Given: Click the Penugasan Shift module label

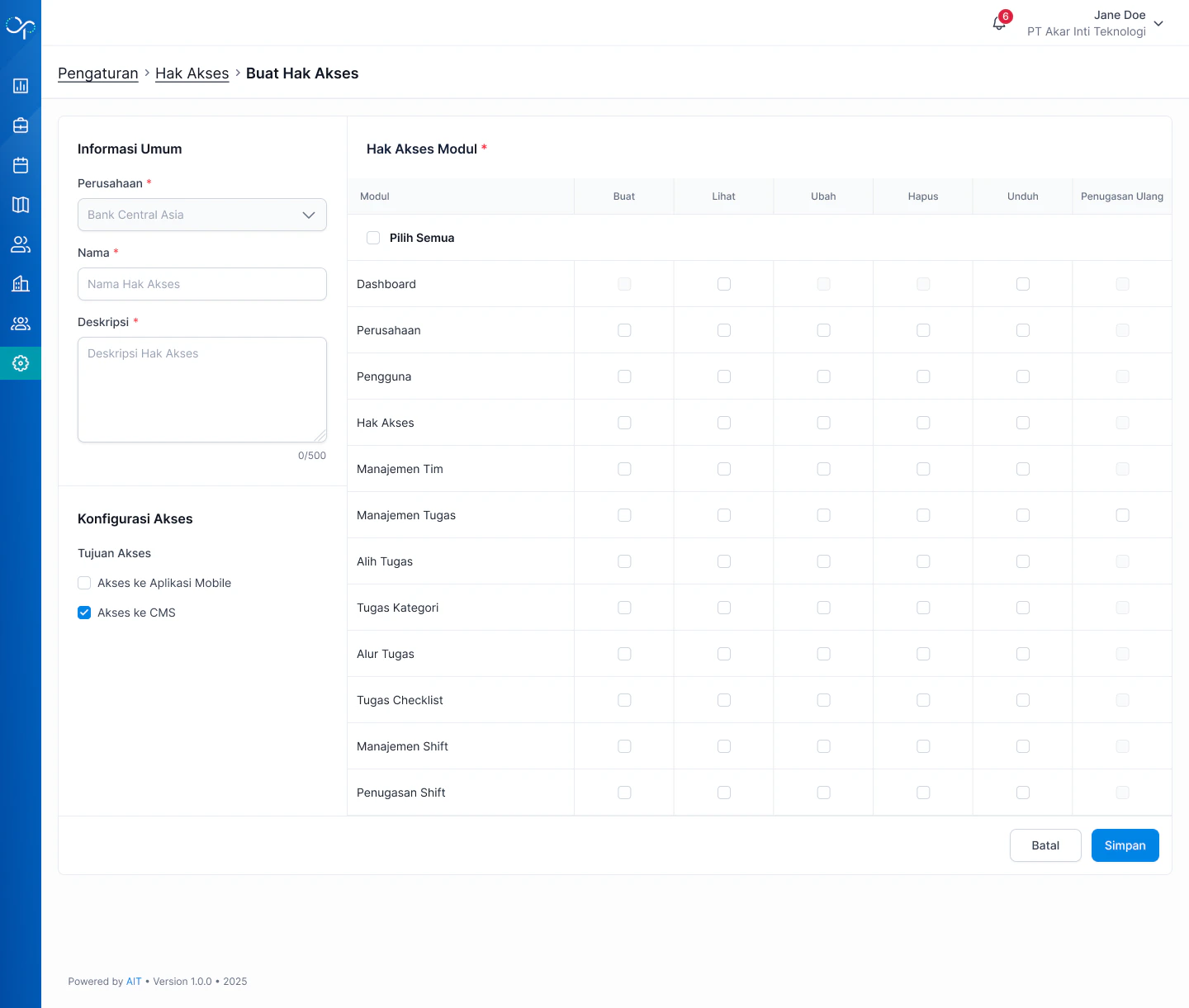Looking at the screenshot, I should coord(401,793).
